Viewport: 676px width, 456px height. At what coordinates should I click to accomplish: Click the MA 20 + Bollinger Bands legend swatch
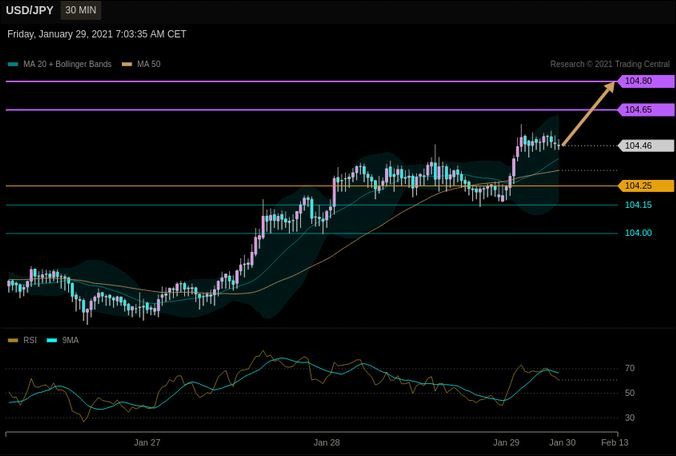pos(13,64)
